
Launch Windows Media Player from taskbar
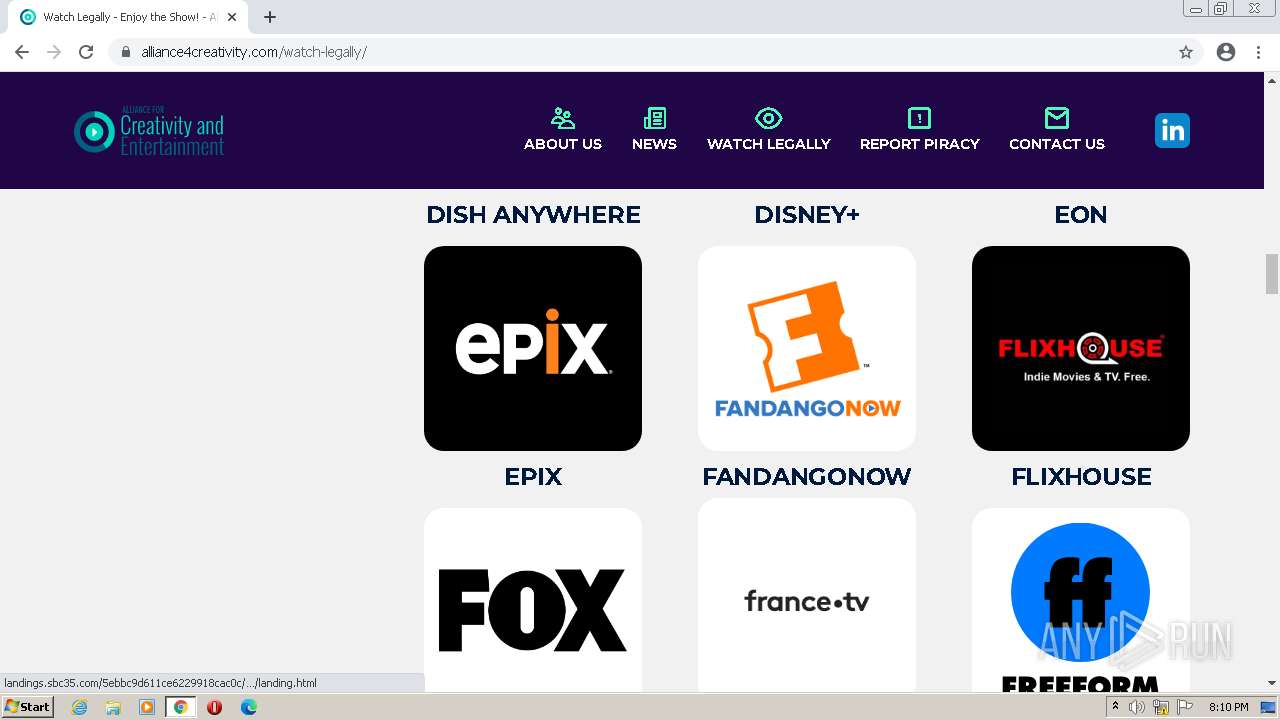[x=147, y=707]
